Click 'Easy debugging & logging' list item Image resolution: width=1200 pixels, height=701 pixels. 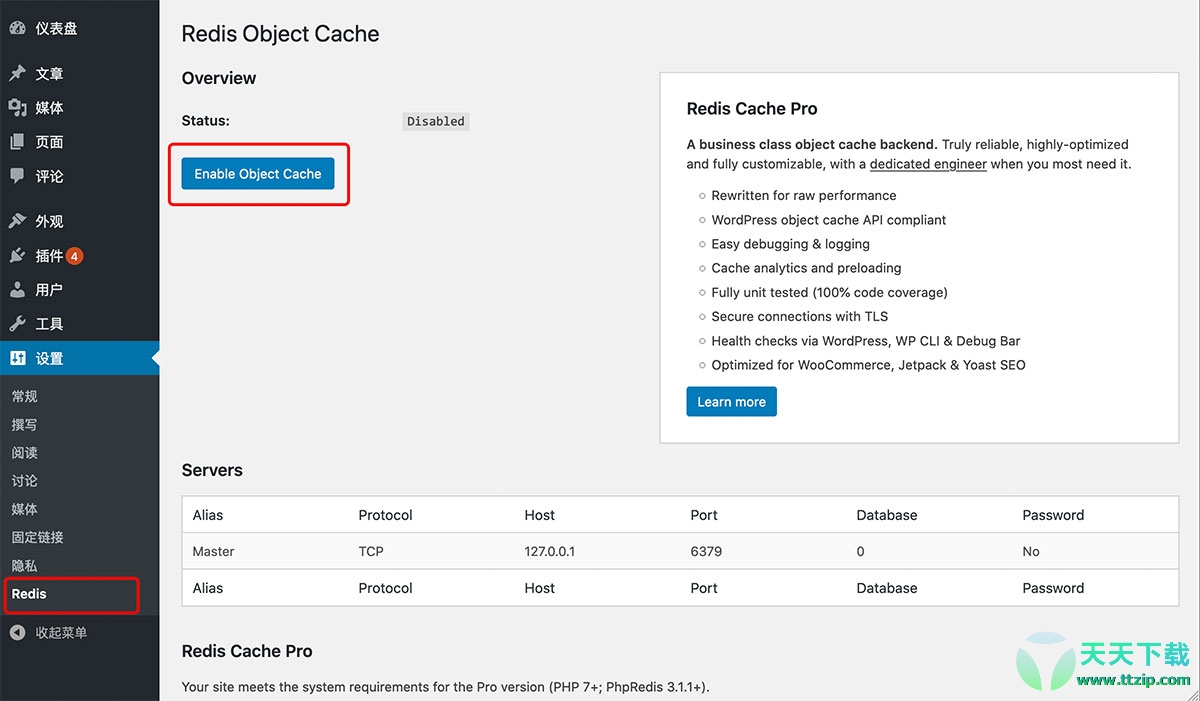point(791,244)
